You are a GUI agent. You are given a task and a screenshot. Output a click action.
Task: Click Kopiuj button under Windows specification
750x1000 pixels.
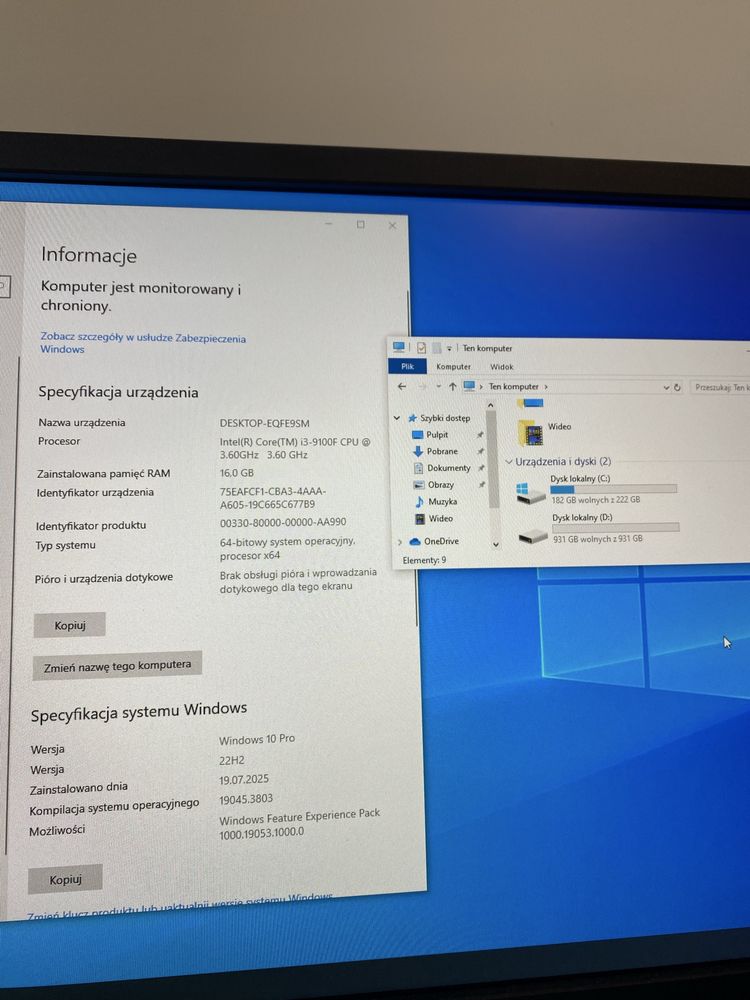[65, 880]
